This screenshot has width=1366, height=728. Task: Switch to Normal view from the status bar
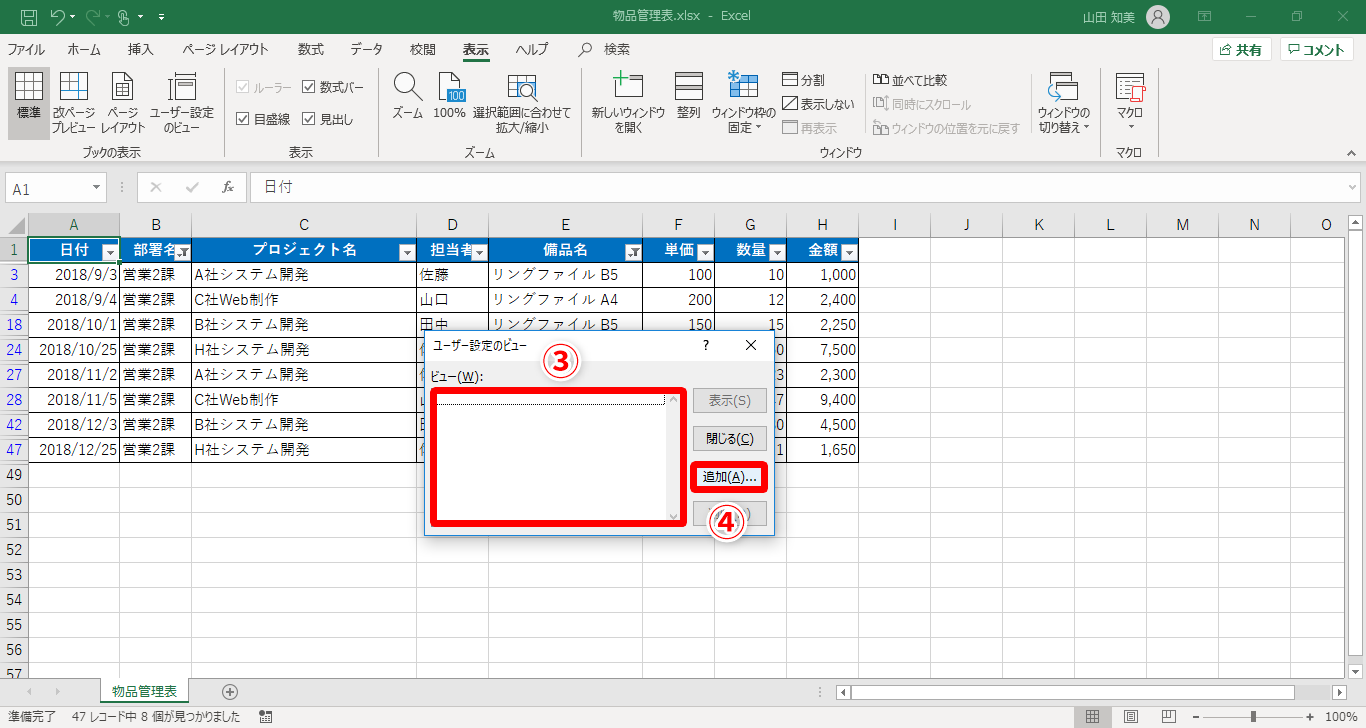pyautogui.click(x=1093, y=716)
